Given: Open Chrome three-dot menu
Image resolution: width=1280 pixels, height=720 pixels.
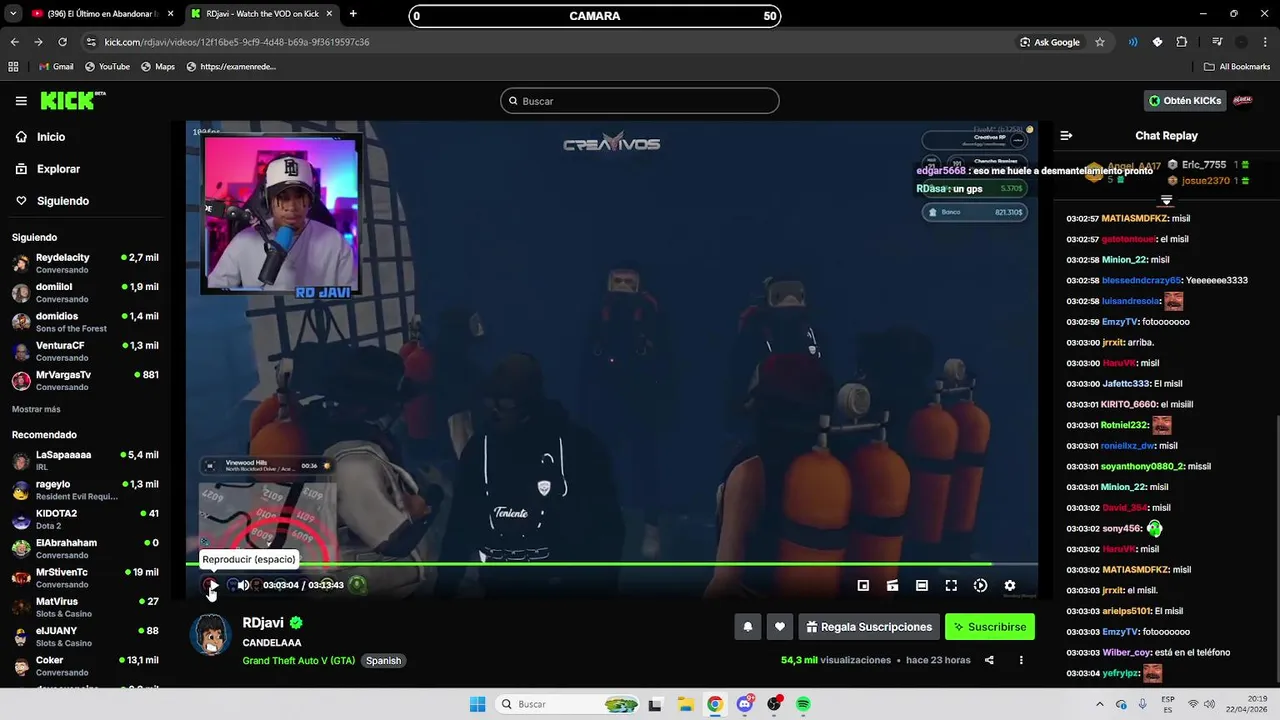Looking at the screenshot, I should [1265, 42].
